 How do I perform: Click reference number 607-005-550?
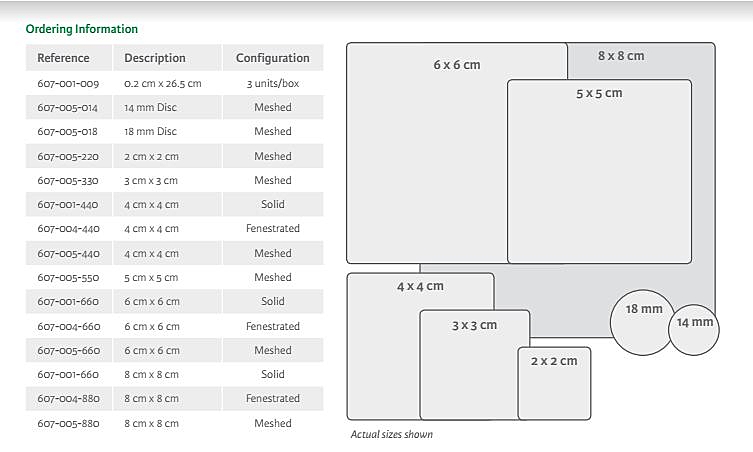click(68, 277)
